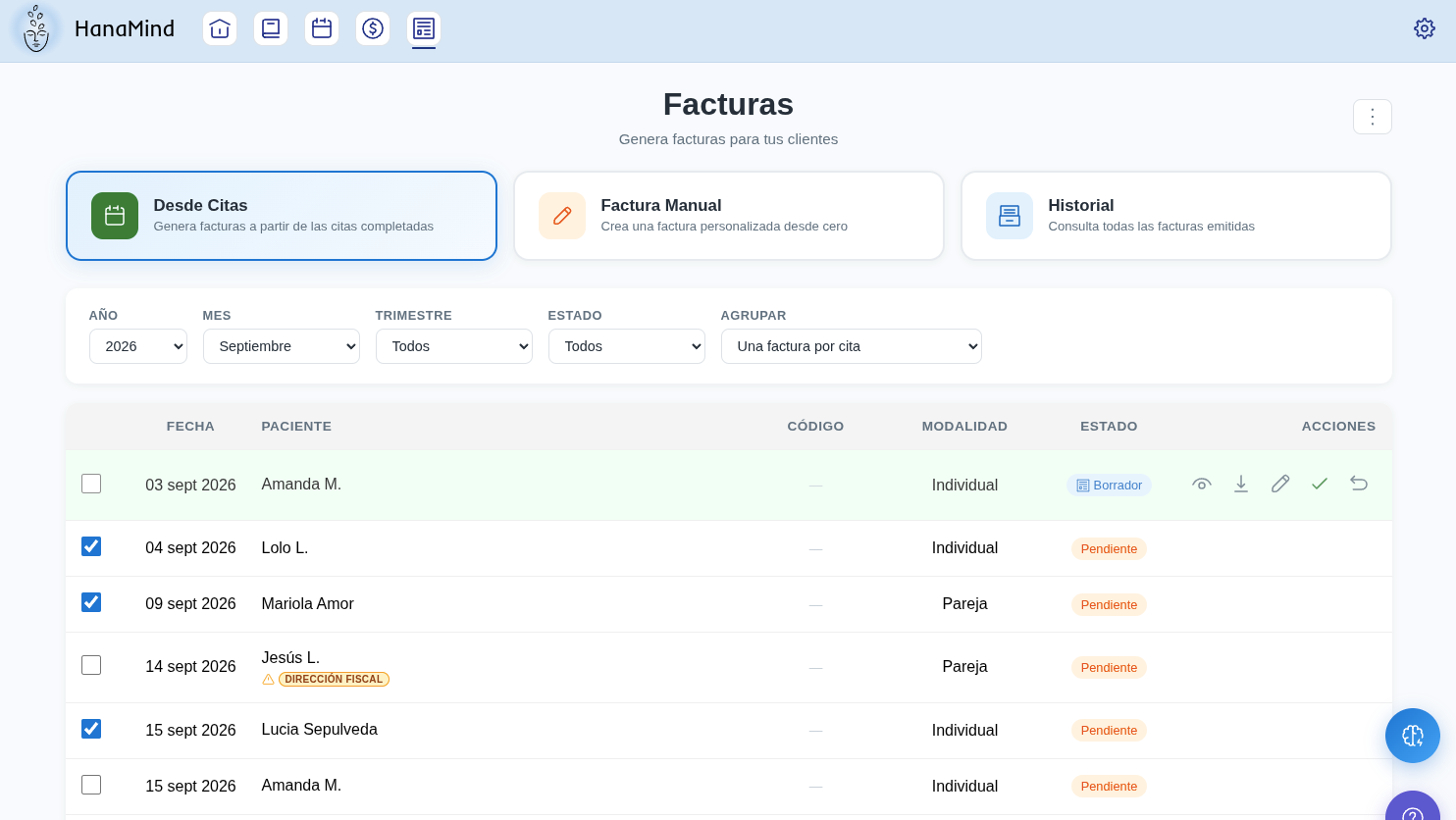Viewport: 1456px width, 820px height.
Task: Confirm Amanda M. draft invoice with checkmark
Action: tap(1320, 484)
